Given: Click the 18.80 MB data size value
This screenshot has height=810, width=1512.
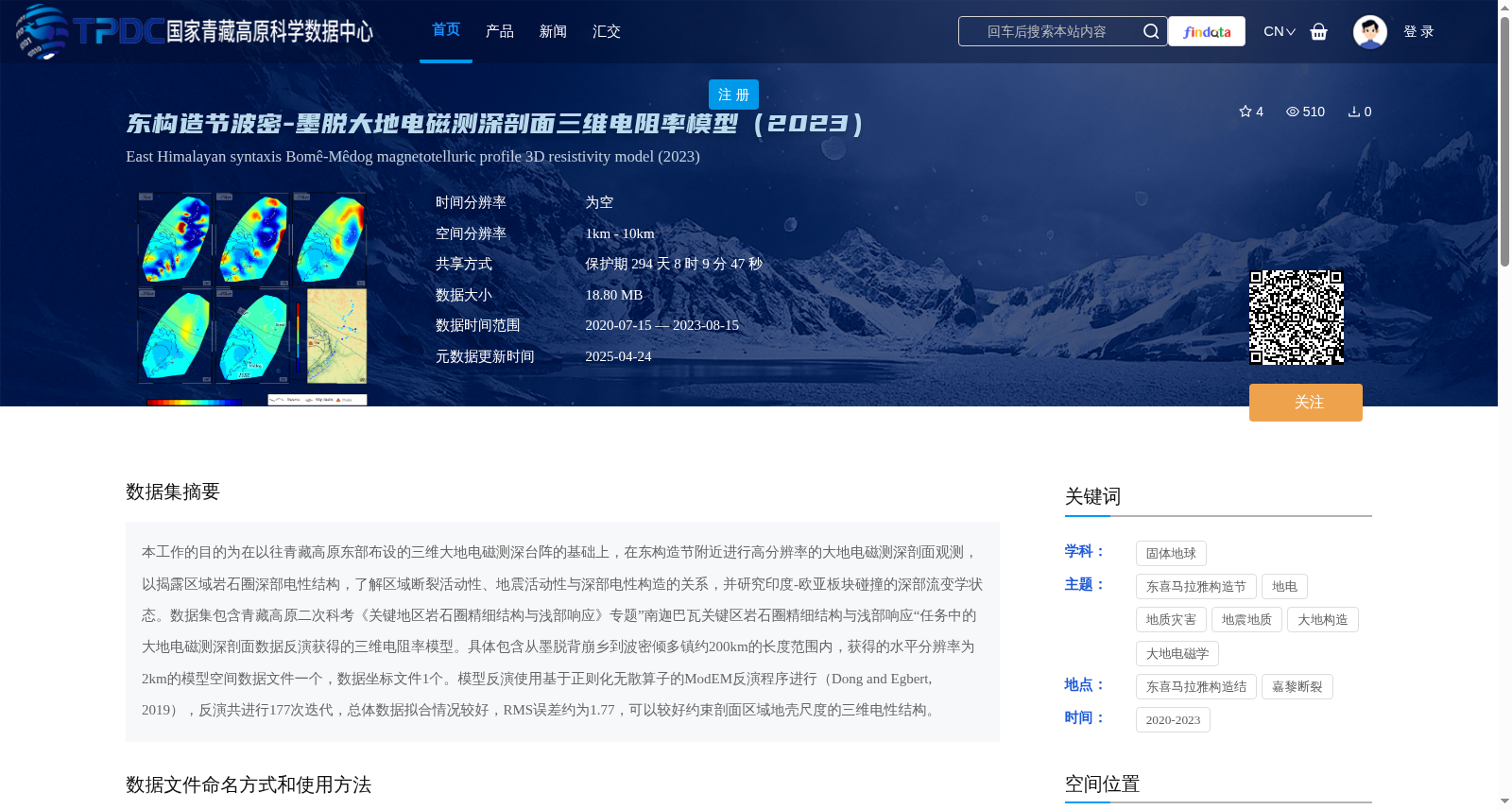Looking at the screenshot, I should pyautogui.click(x=614, y=295).
